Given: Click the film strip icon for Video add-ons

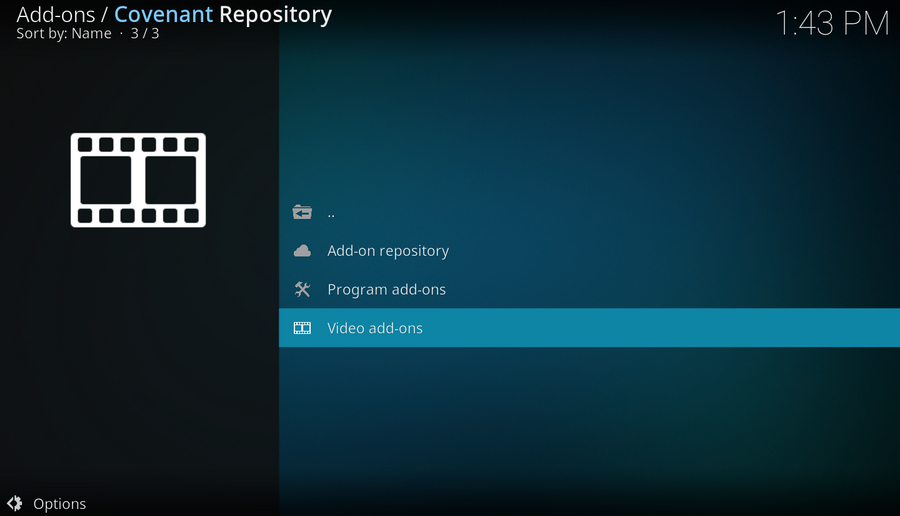Looking at the screenshot, I should pyautogui.click(x=302, y=328).
